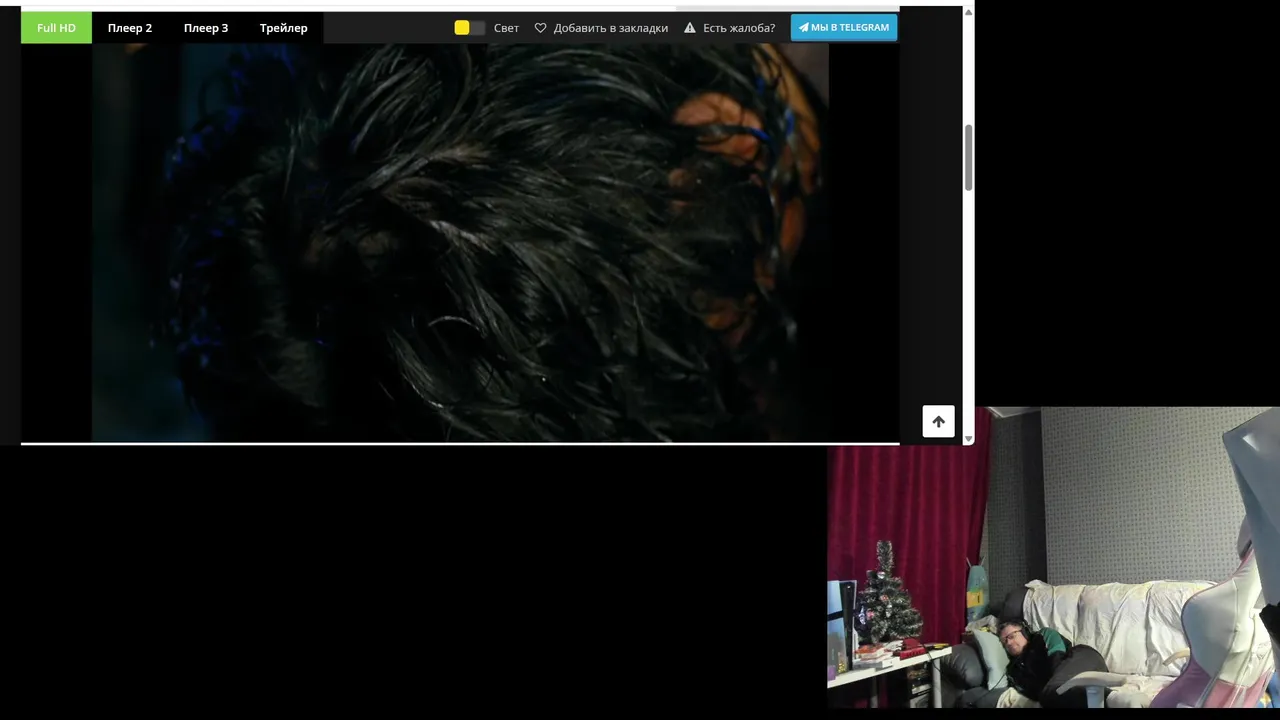Click the warning triangle complaint icon
The width and height of the screenshot is (1280, 720).
[x=690, y=28]
